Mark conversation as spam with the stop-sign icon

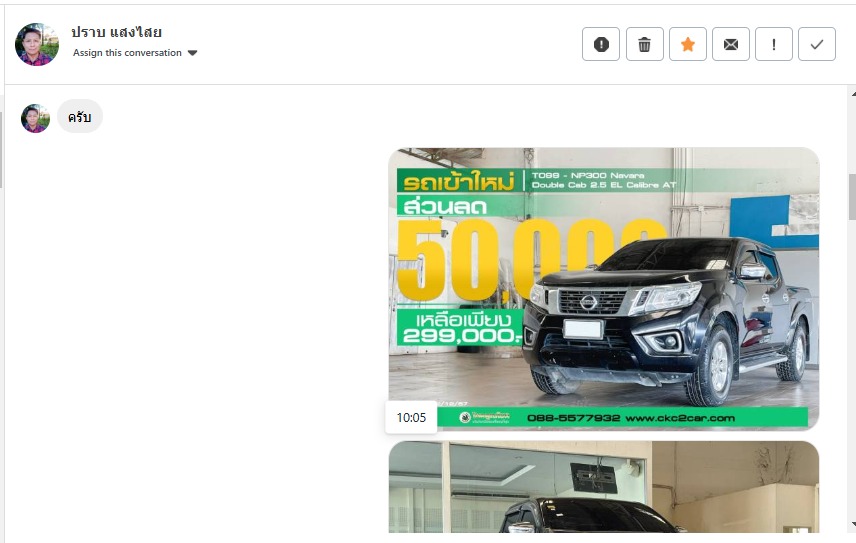tap(601, 44)
